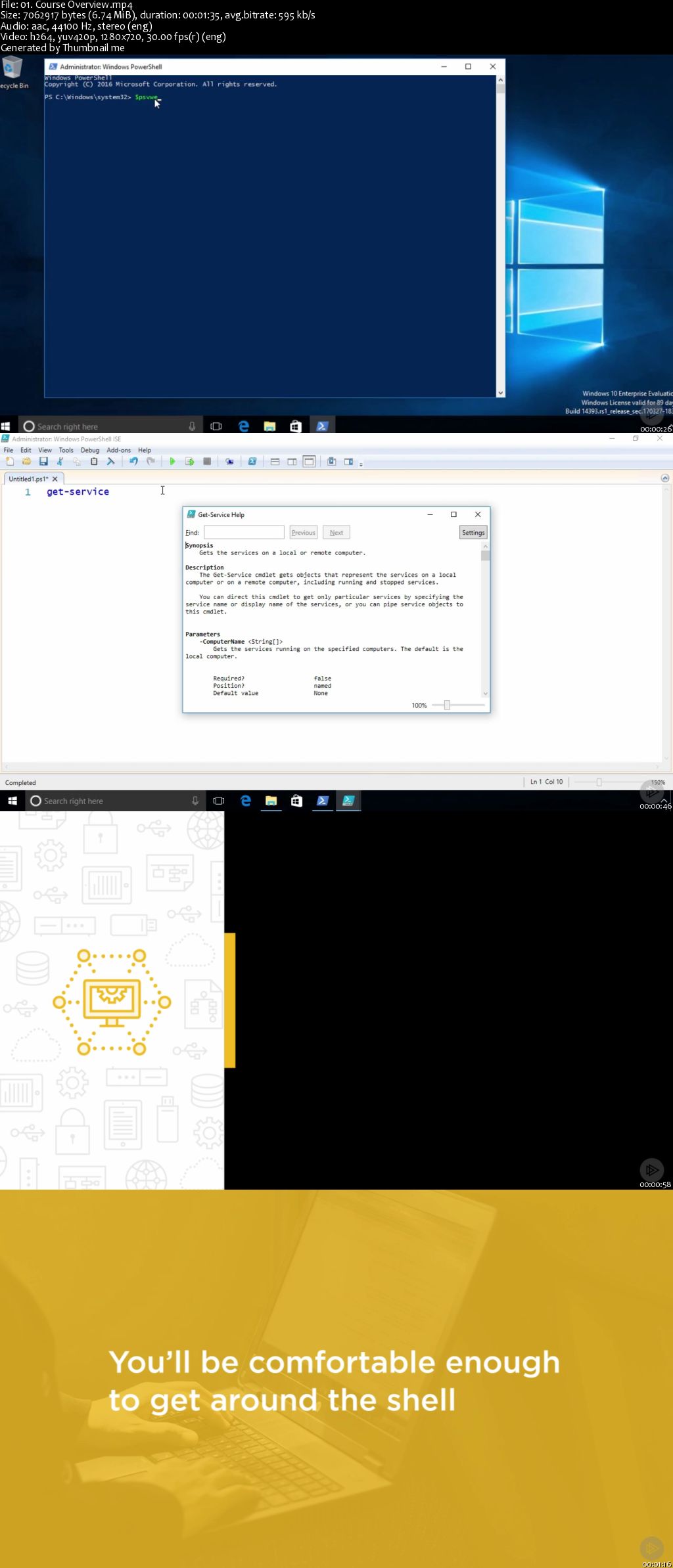Open Store from taskbar below PowerShell console
673x1568 pixels.
[296, 426]
